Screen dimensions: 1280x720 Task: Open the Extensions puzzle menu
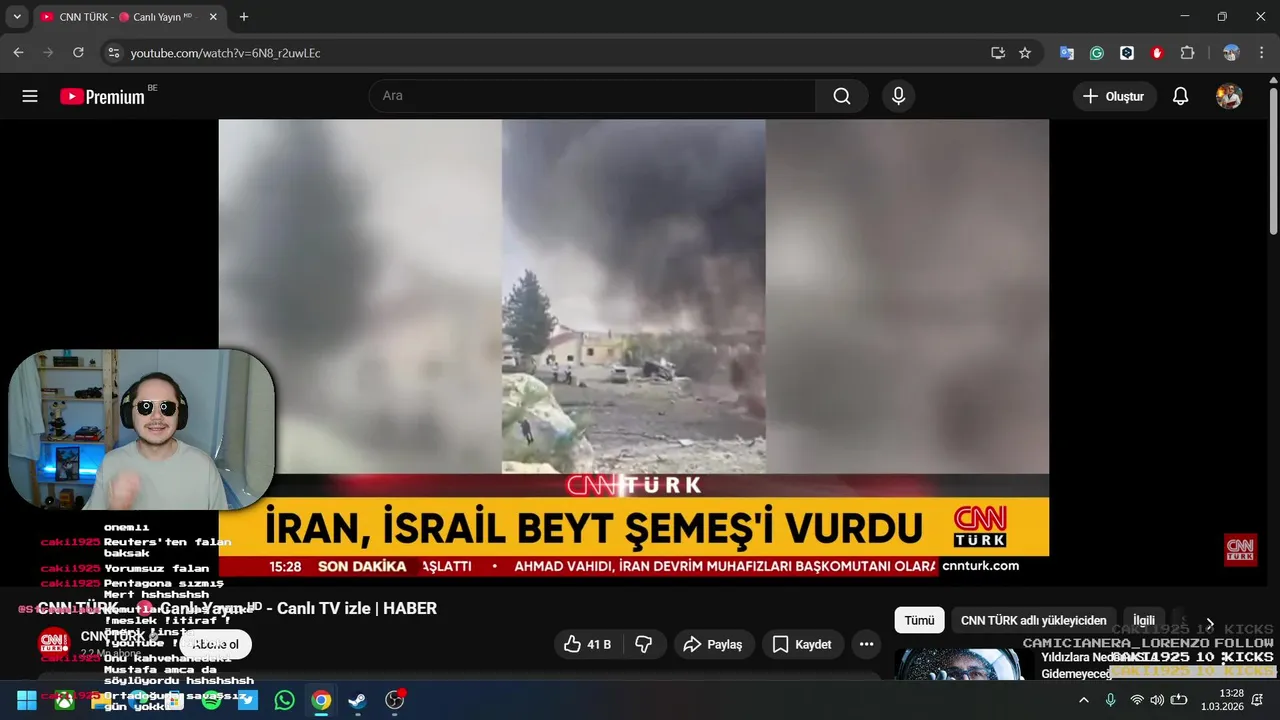click(x=1187, y=53)
